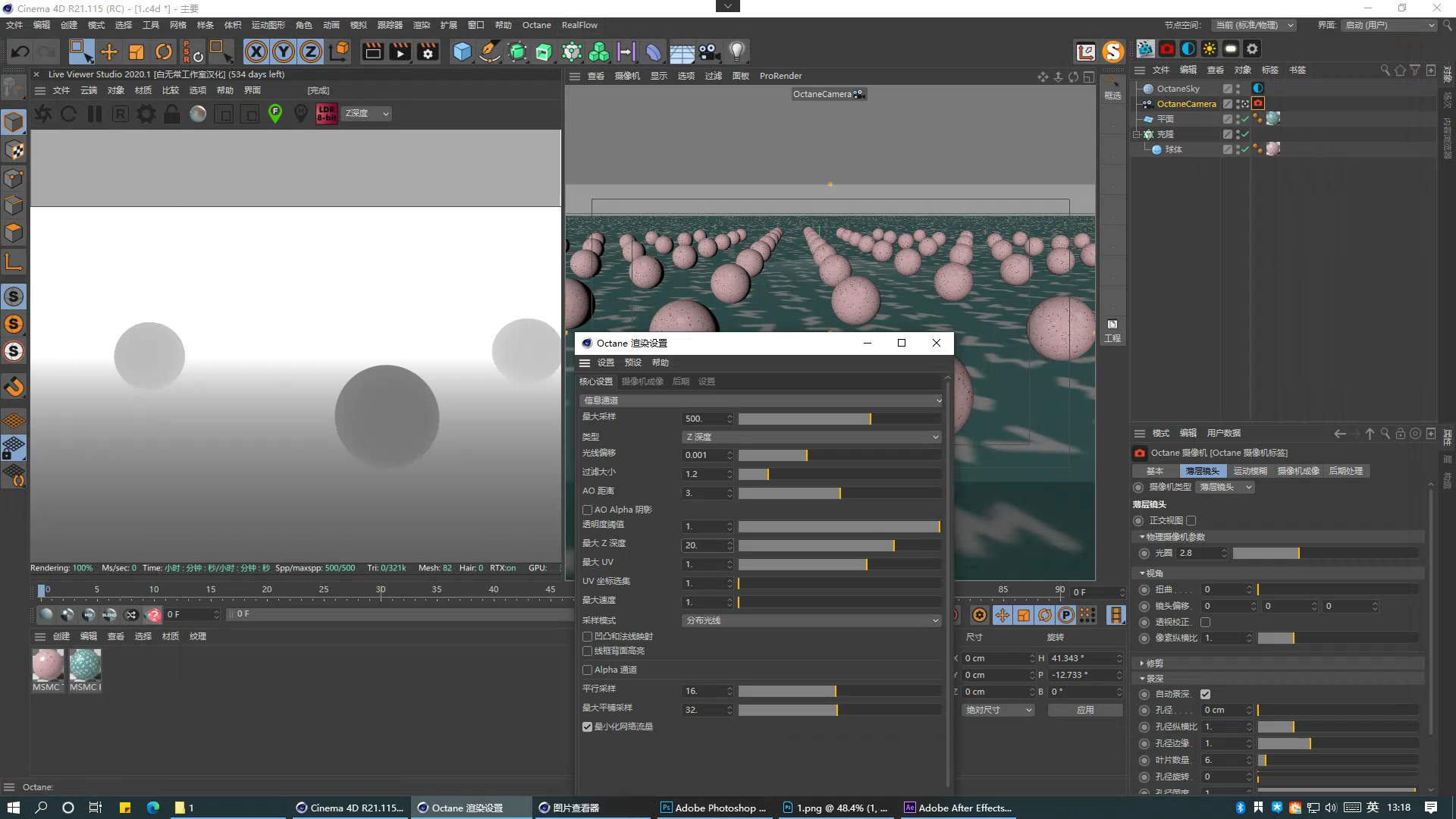1456x819 pixels.
Task: Uncheck 自动景深 checkbox
Action: pyautogui.click(x=1205, y=694)
